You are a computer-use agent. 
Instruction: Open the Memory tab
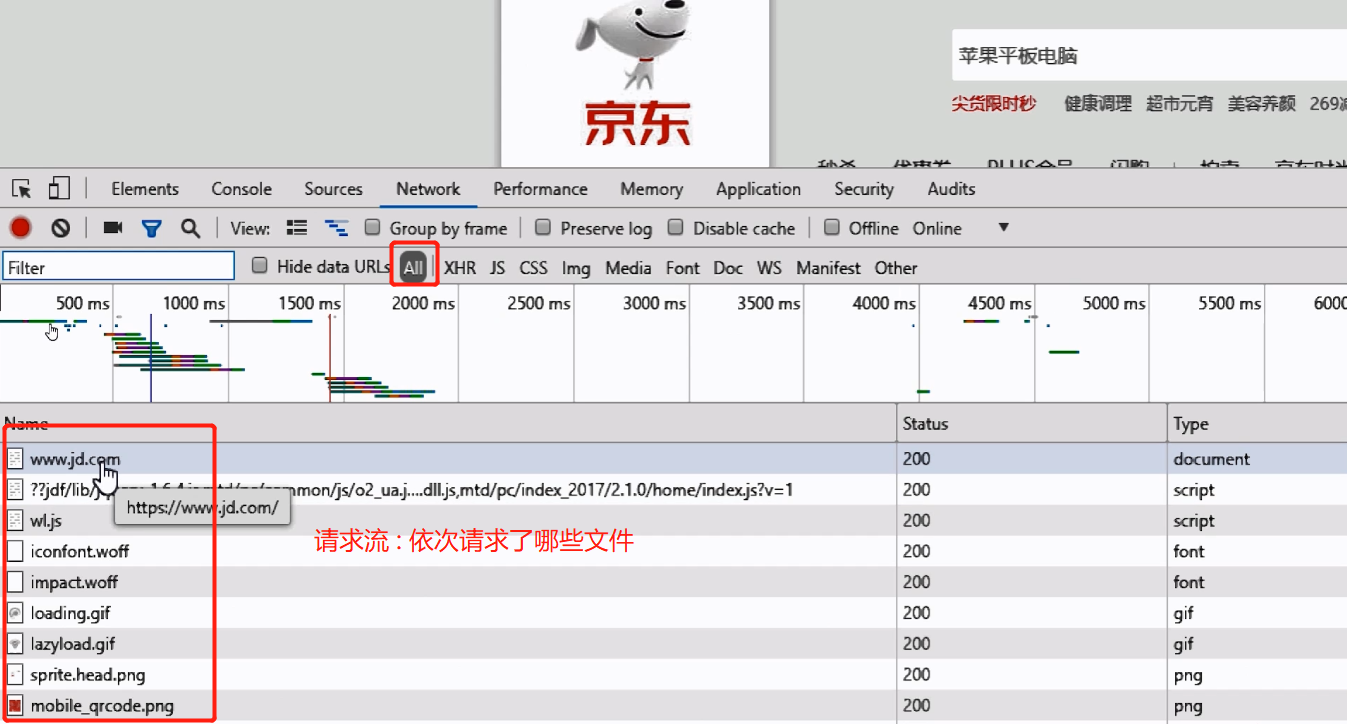point(651,189)
